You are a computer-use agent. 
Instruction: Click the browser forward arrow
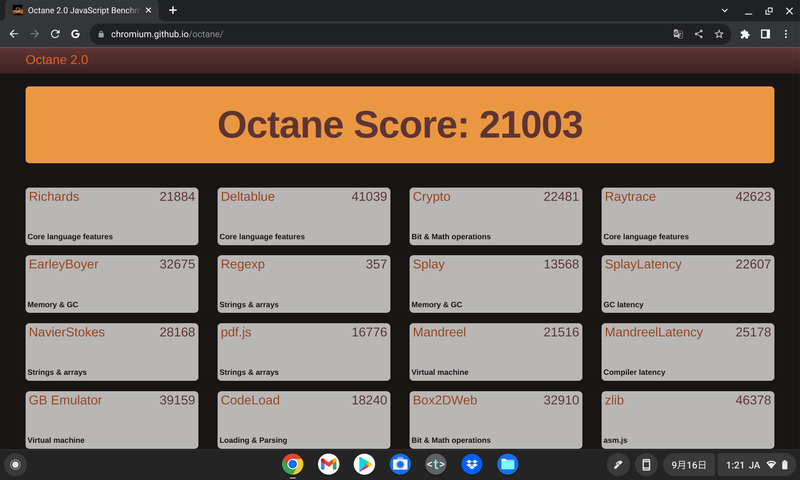pyautogui.click(x=35, y=34)
